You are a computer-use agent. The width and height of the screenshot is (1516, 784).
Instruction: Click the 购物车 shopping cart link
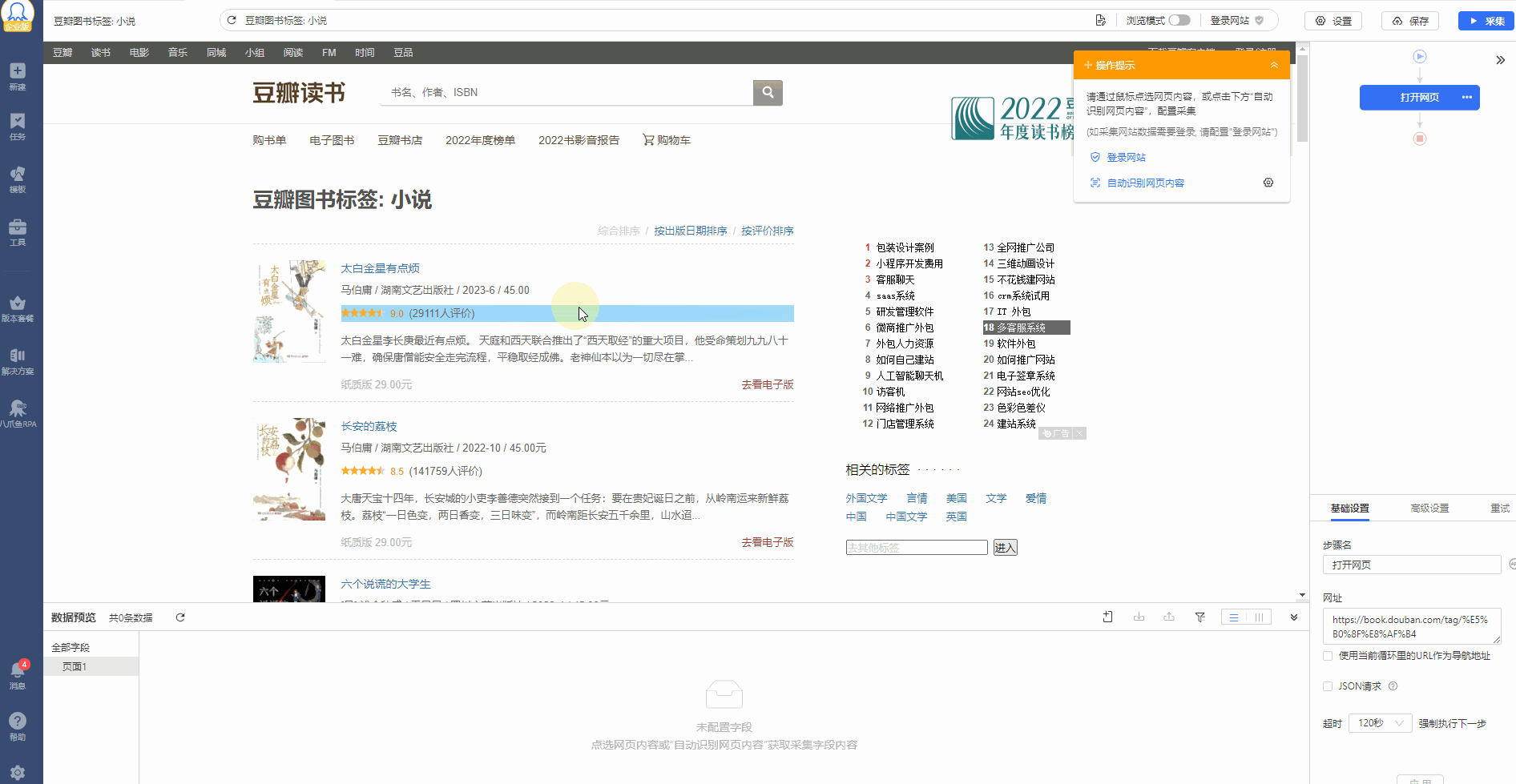(x=667, y=140)
